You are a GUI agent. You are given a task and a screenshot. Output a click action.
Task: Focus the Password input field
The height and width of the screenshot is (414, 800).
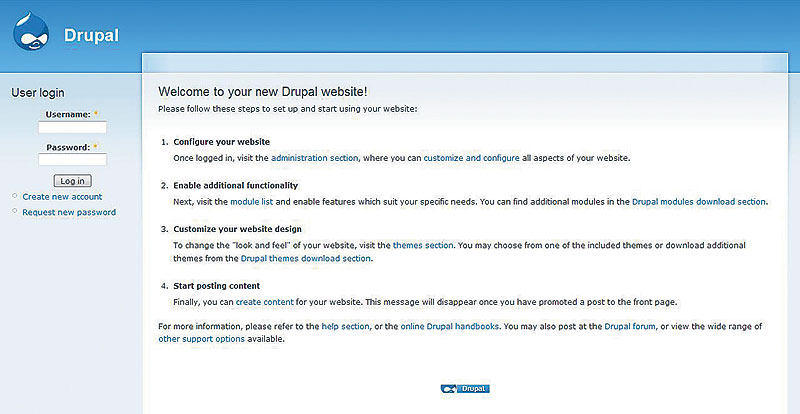tap(72, 160)
